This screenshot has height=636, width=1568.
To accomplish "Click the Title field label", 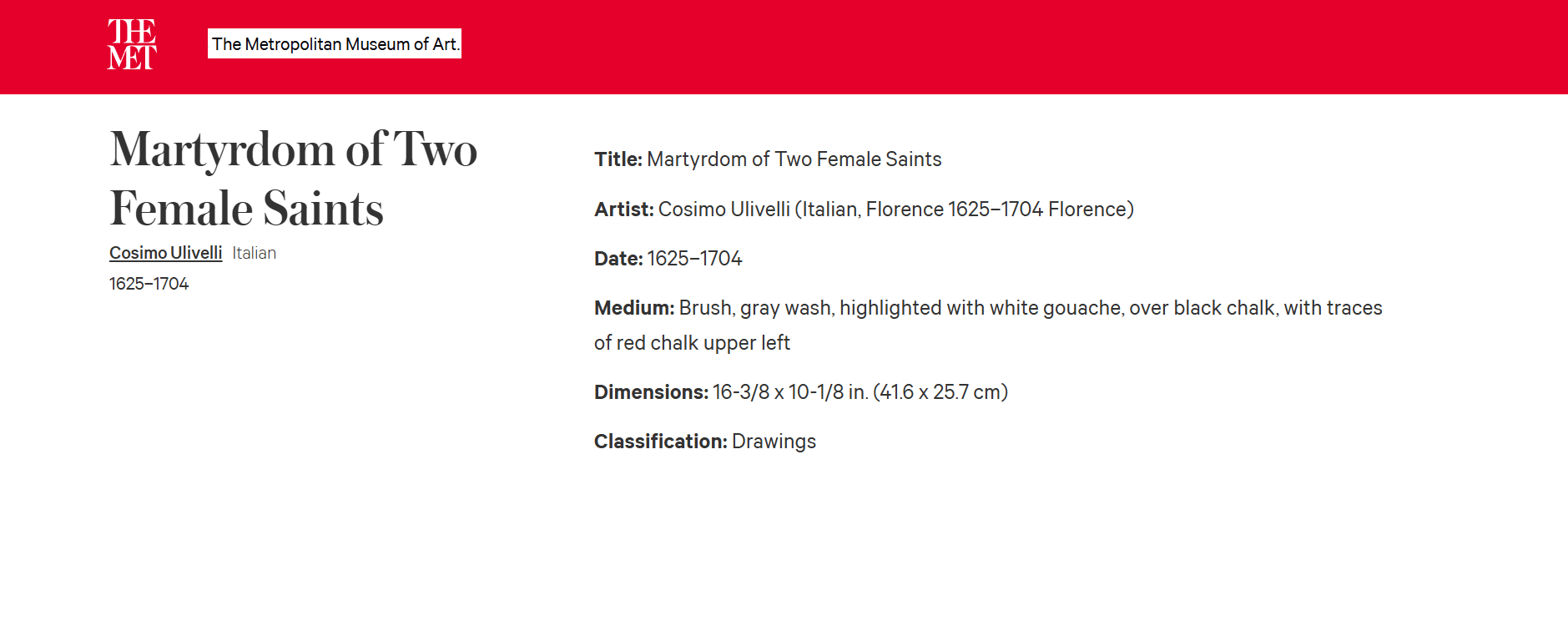I will pos(618,159).
